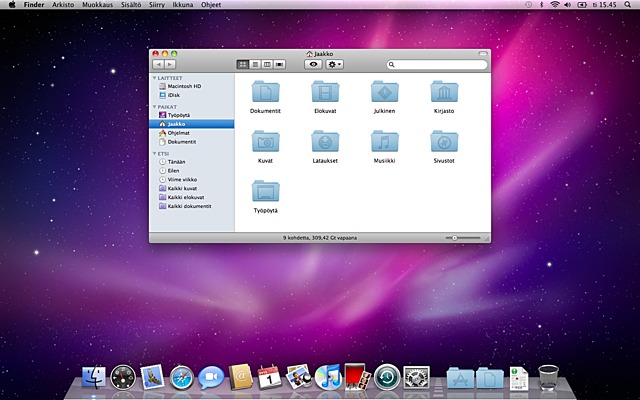Select the Tänään search in sidebar
Viewport: 640px width, 400px height.
[192, 162]
